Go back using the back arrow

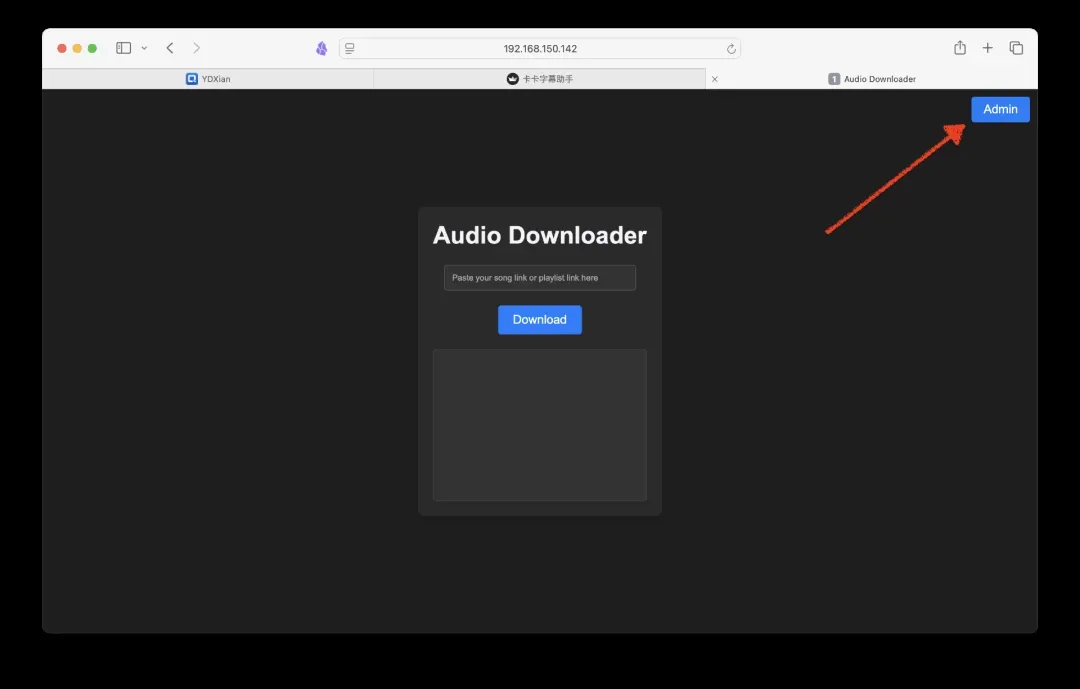coord(170,48)
